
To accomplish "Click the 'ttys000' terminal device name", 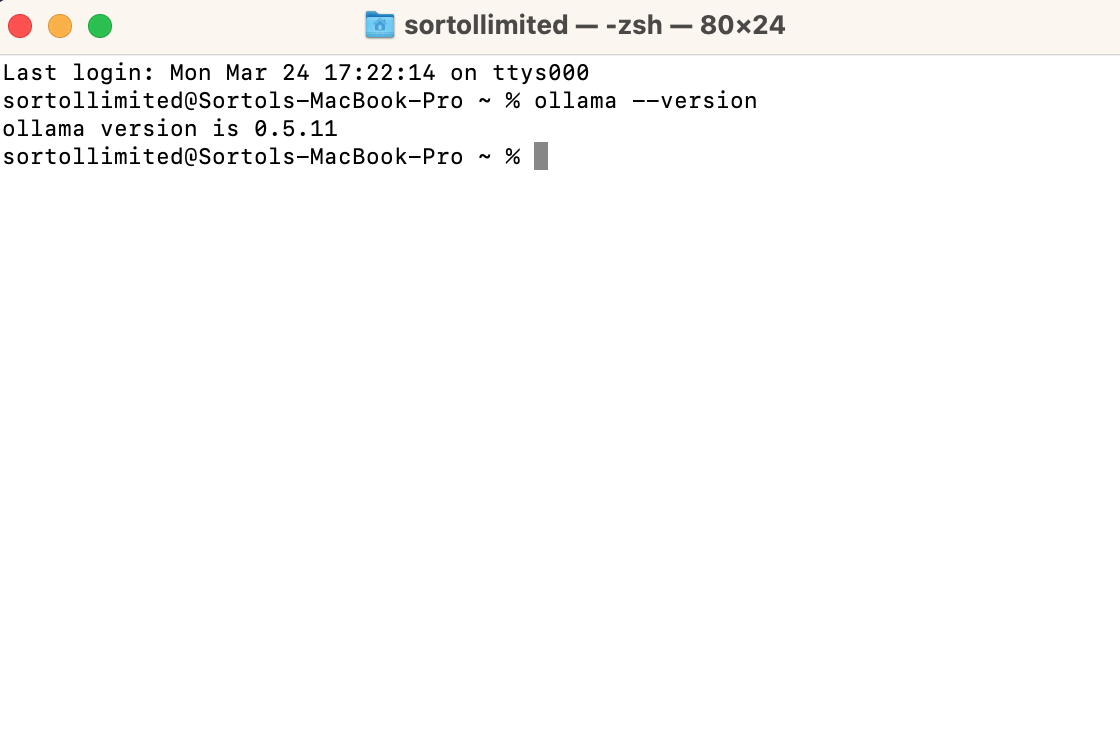I will click(541, 72).
